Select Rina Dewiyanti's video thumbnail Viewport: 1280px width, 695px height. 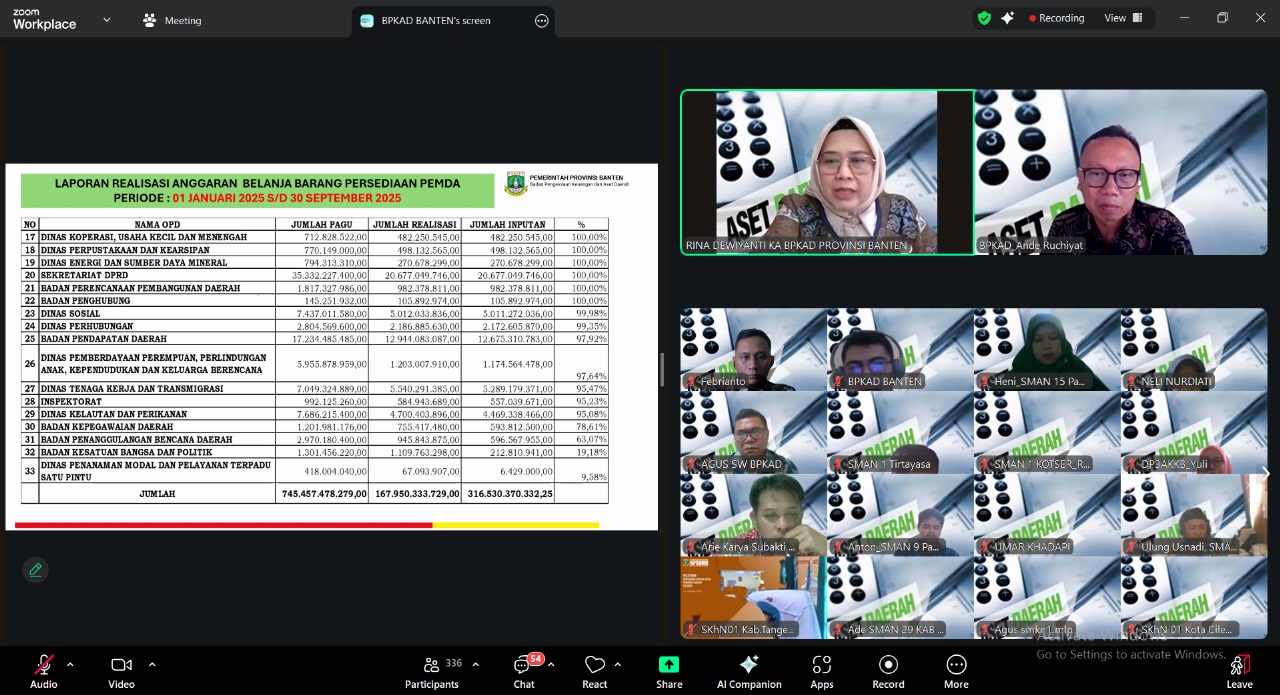click(x=827, y=172)
